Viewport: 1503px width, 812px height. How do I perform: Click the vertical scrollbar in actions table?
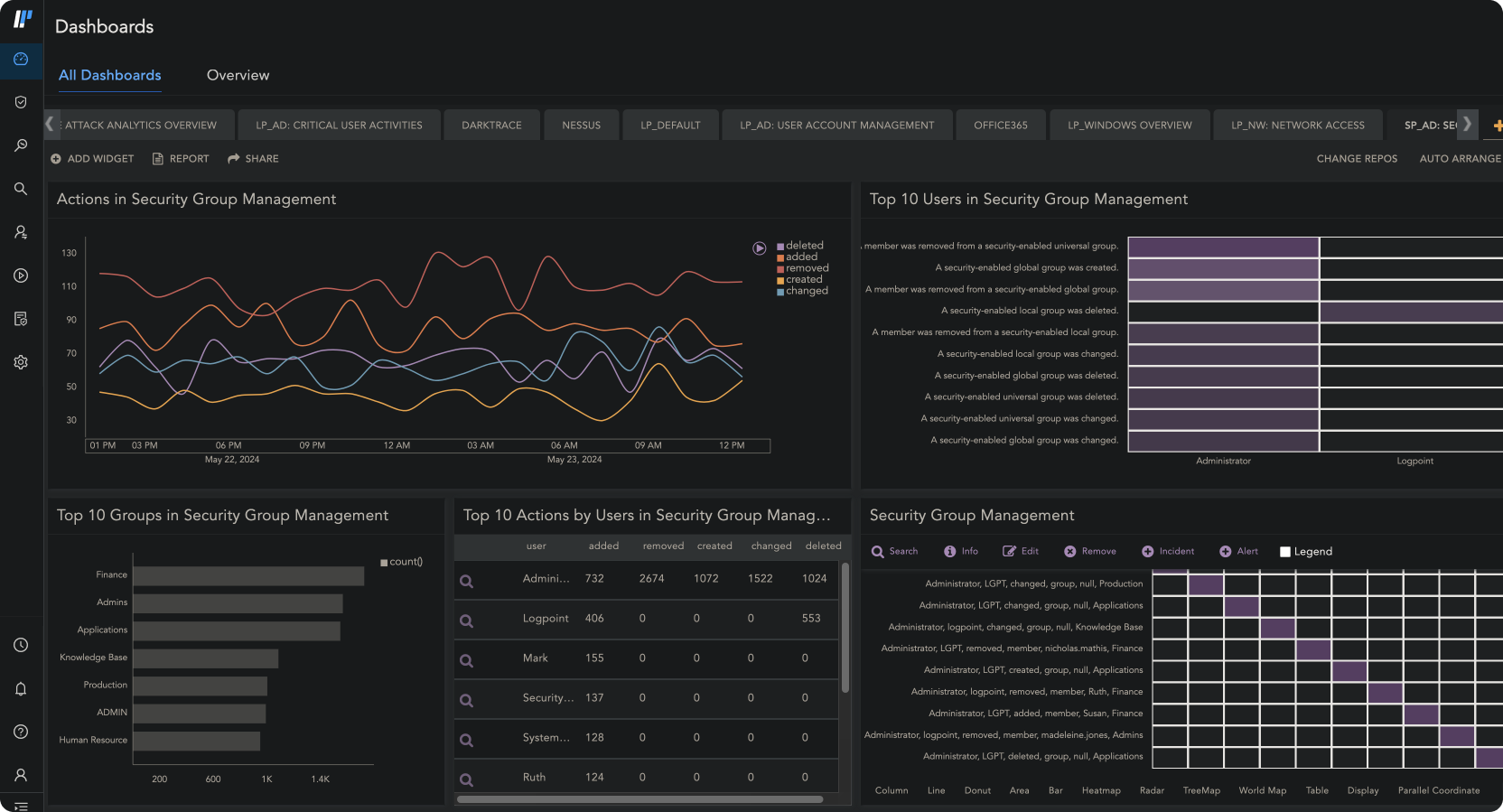click(845, 629)
